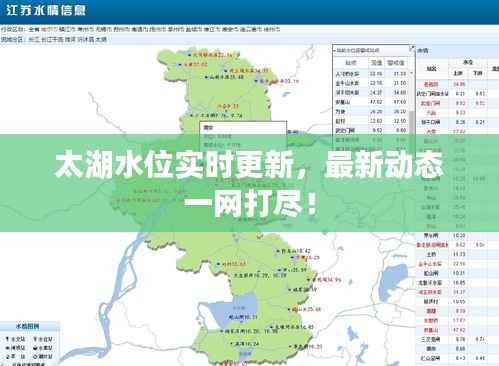Screen dimensions: 499x366
Task: Click the 10.31 station marker inside the lake
Action: [x=243, y=317]
